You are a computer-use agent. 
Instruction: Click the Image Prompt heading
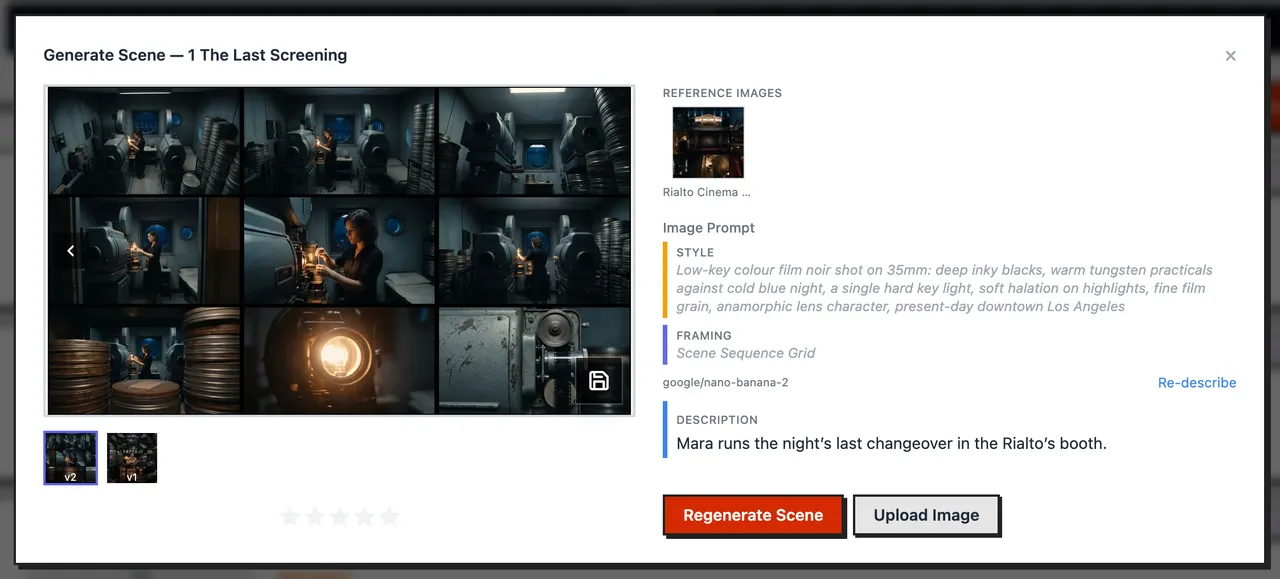pos(709,228)
